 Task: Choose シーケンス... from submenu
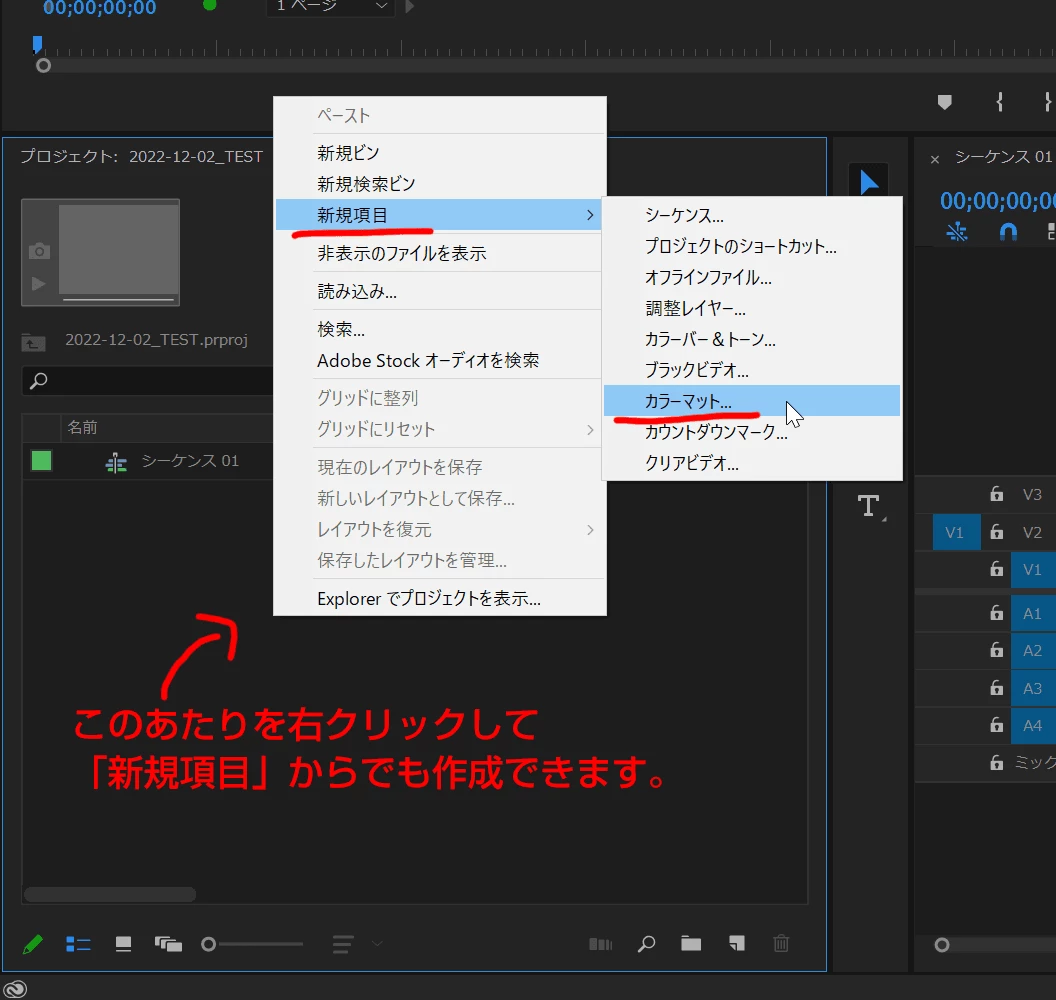point(752,215)
